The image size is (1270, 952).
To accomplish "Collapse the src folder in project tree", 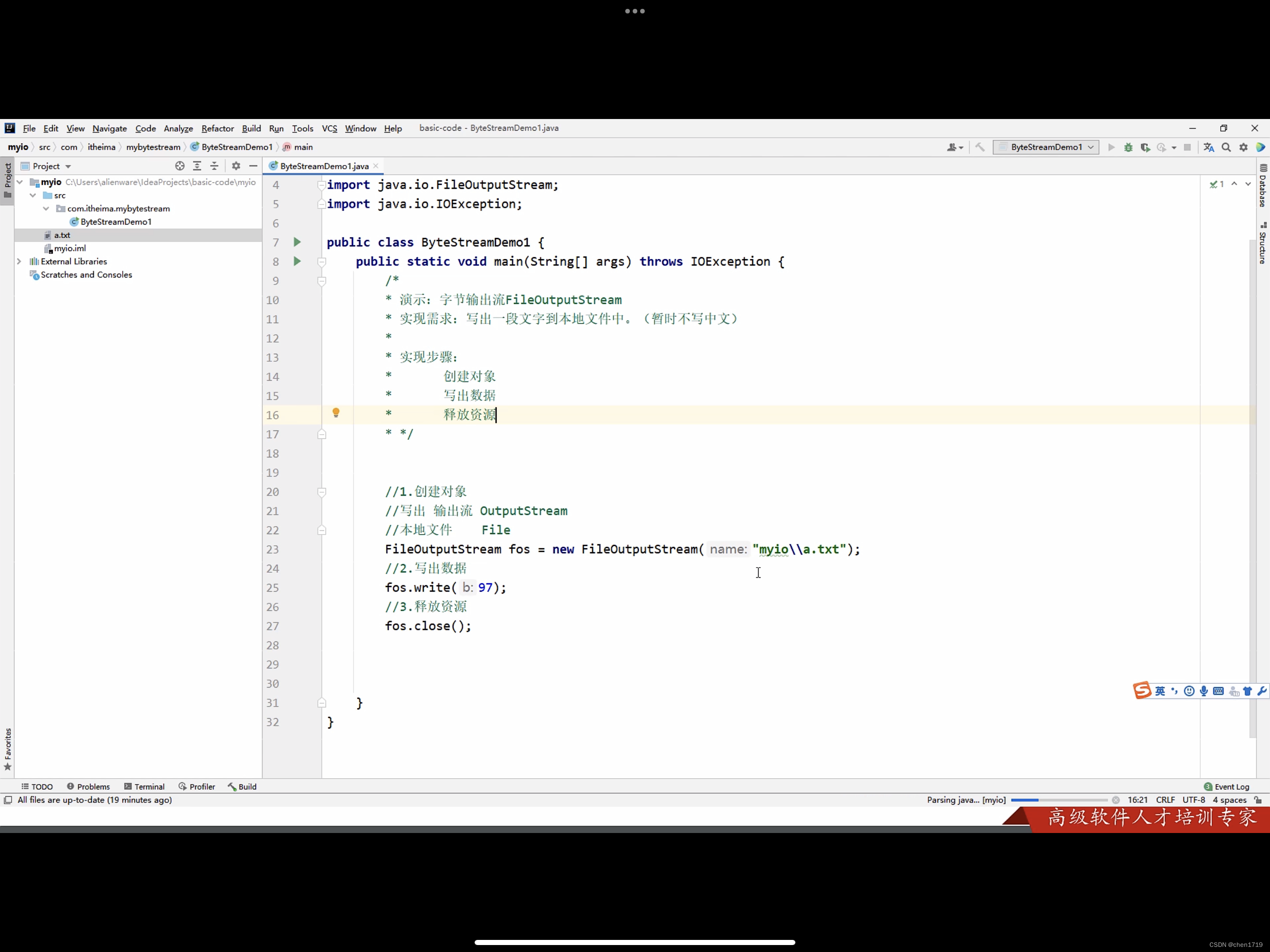I will [33, 195].
